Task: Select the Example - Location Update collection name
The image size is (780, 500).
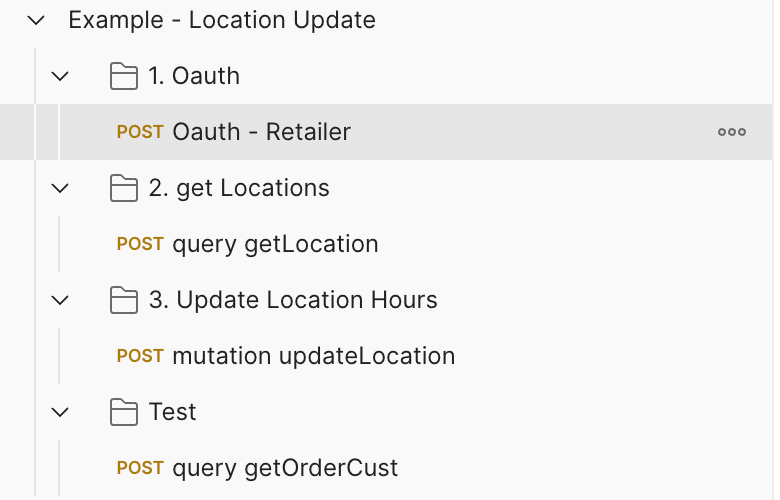Action: 222,20
